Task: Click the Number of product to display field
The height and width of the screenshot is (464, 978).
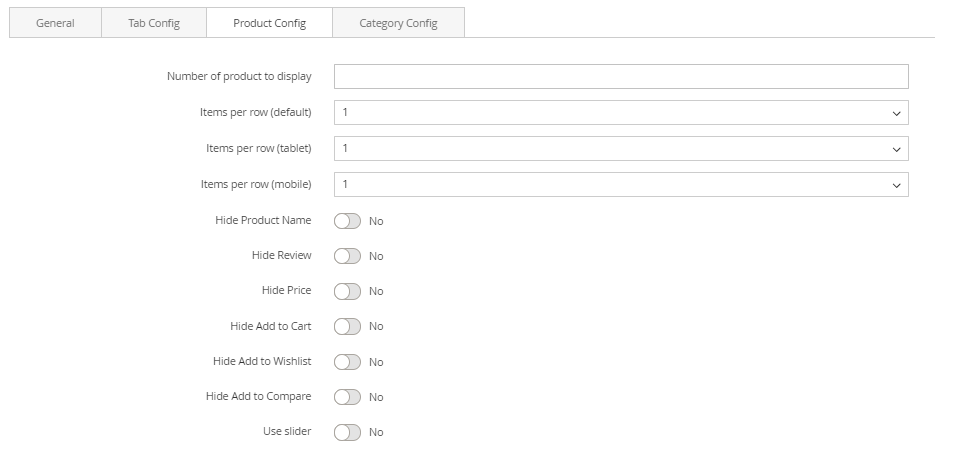Action: (x=620, y=77)
